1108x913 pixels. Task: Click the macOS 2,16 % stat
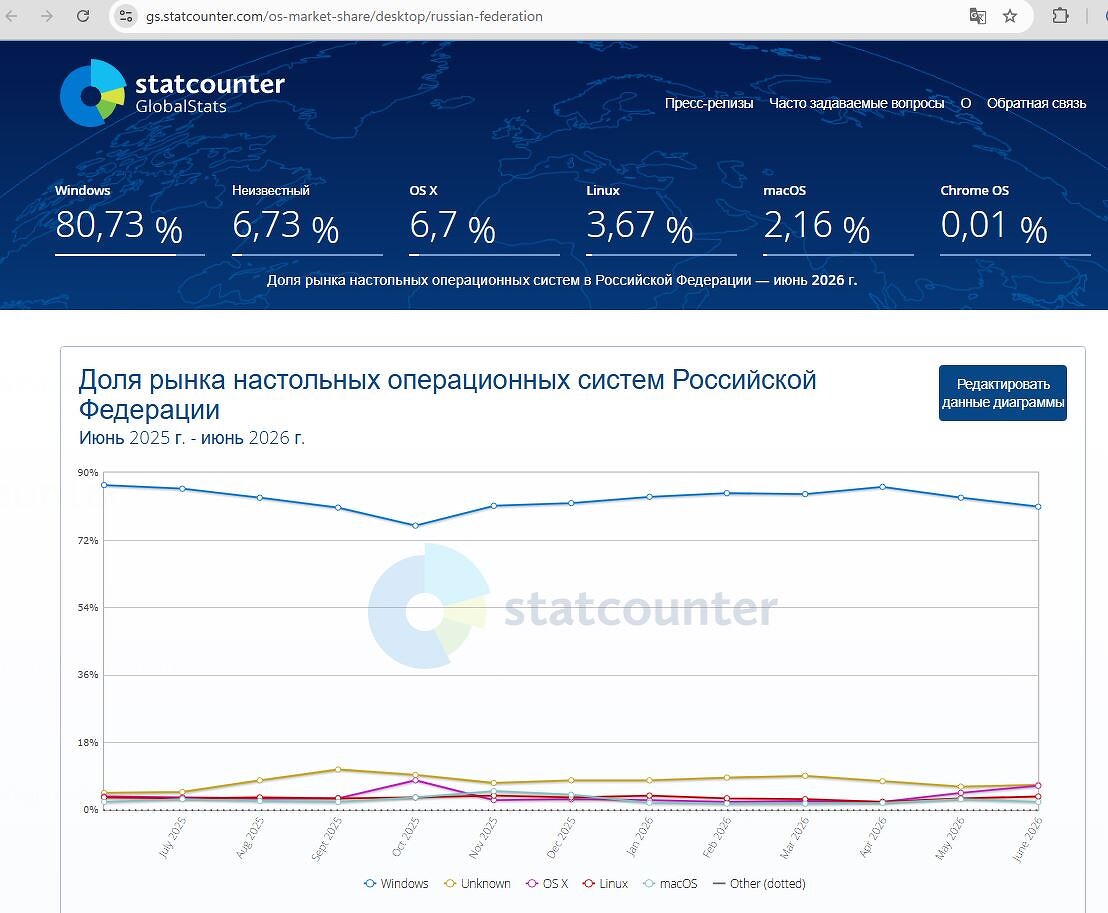point(838,219)
